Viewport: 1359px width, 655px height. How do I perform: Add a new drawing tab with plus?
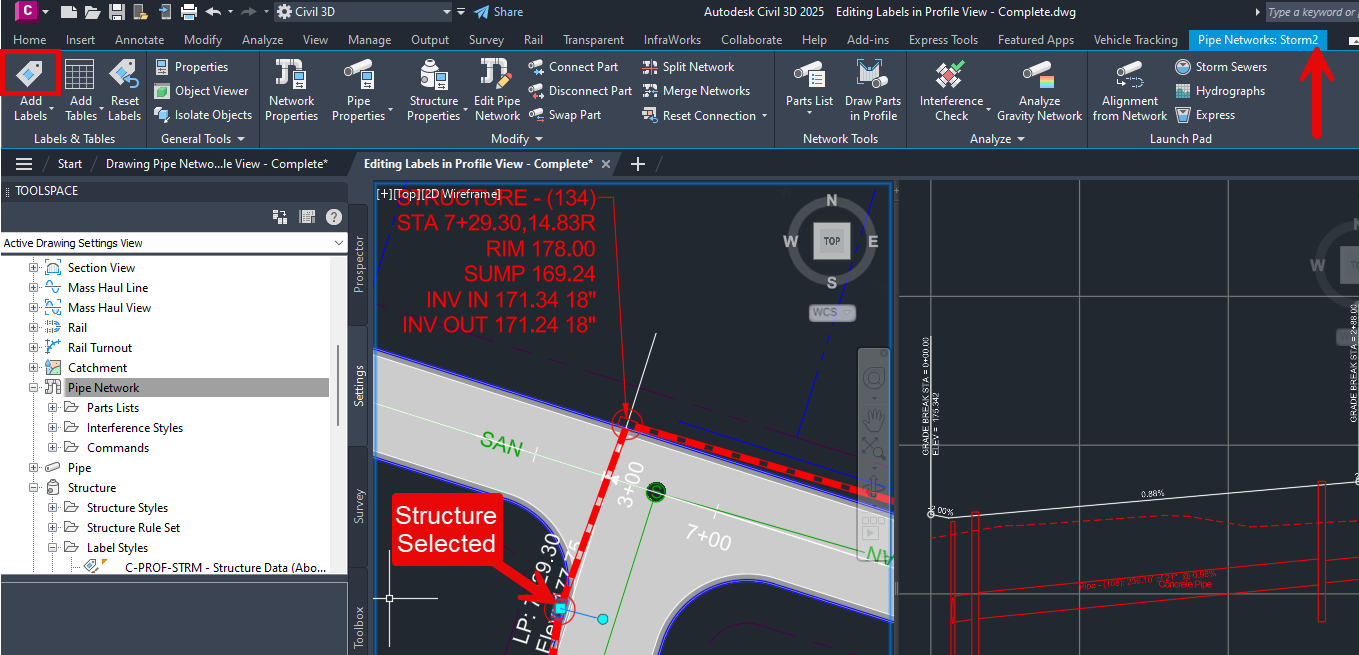638,164
